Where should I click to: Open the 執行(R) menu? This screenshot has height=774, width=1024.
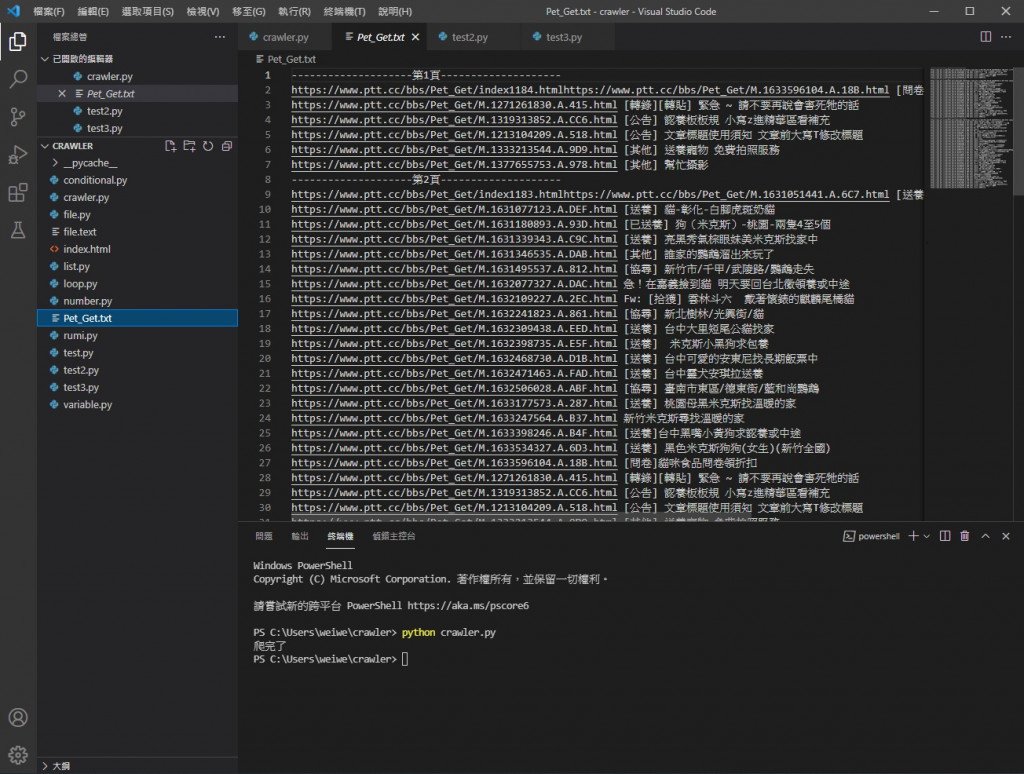coord(295,11)
